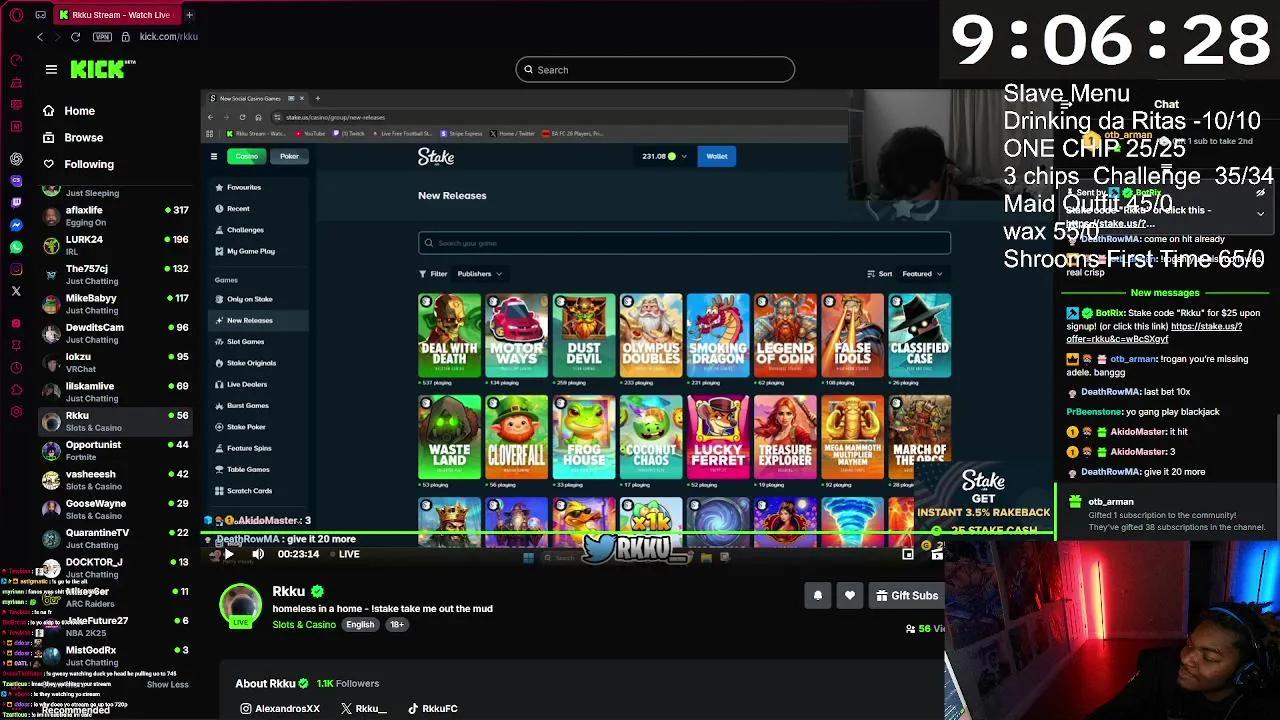The width and height of the screenshot is (1280, 720).
Task: Open Messenger in Opera sidebar
Action: coord(16,225)
